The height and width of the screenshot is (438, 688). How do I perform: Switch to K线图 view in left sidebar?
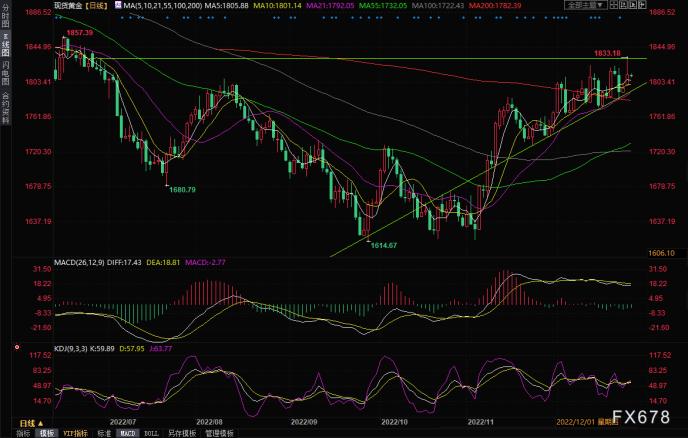pyautogui.click(x=5, y=45)
